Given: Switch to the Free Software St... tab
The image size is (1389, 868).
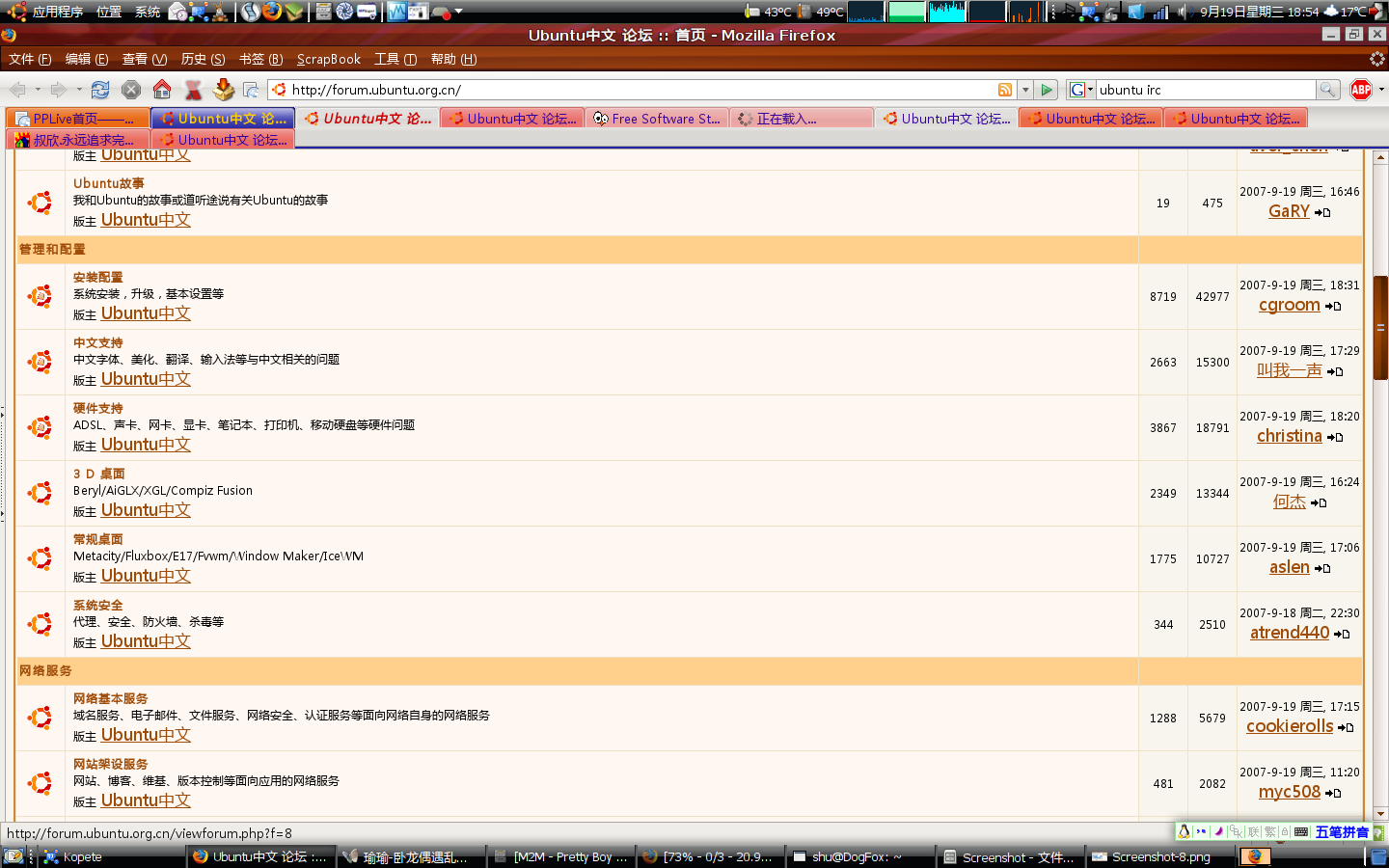Looking at the screenshot, I should 656,119.
